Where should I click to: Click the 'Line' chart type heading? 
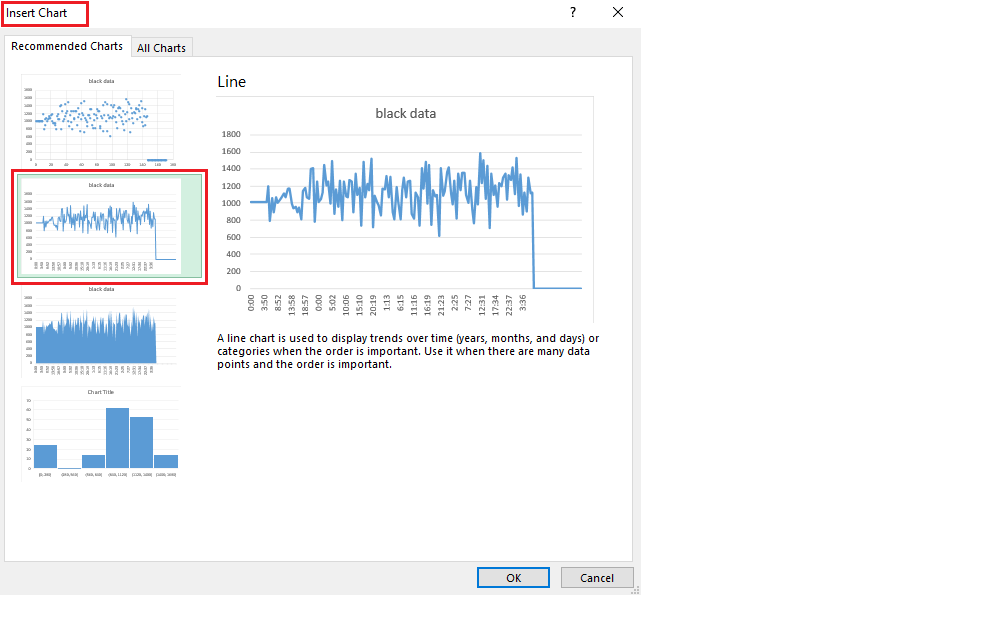(x=231, y=82)
